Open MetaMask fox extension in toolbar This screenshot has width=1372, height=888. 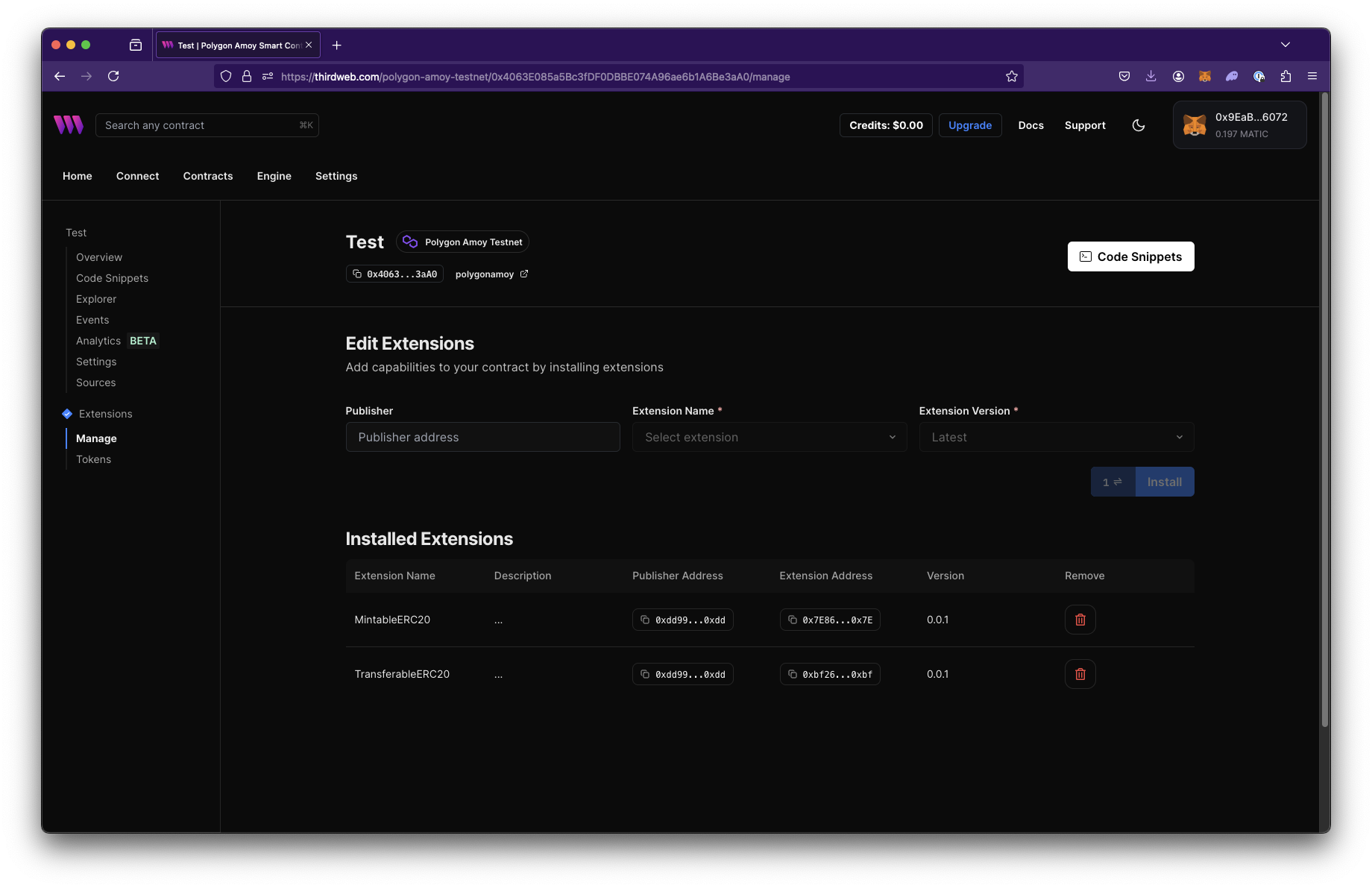pyautogui.click(x=1205, y=76)
